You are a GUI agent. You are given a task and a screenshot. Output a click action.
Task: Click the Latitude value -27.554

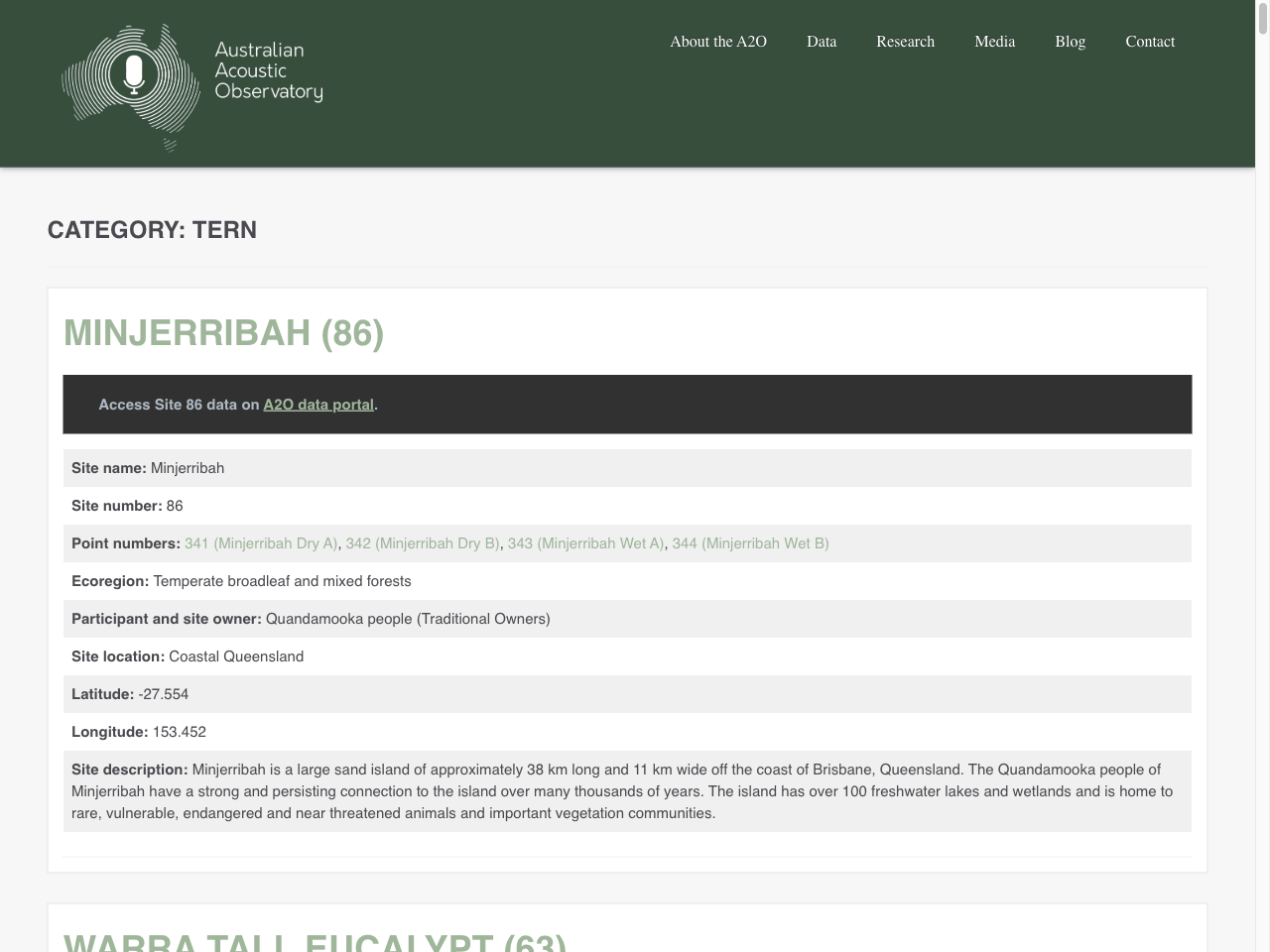point(164,694)
